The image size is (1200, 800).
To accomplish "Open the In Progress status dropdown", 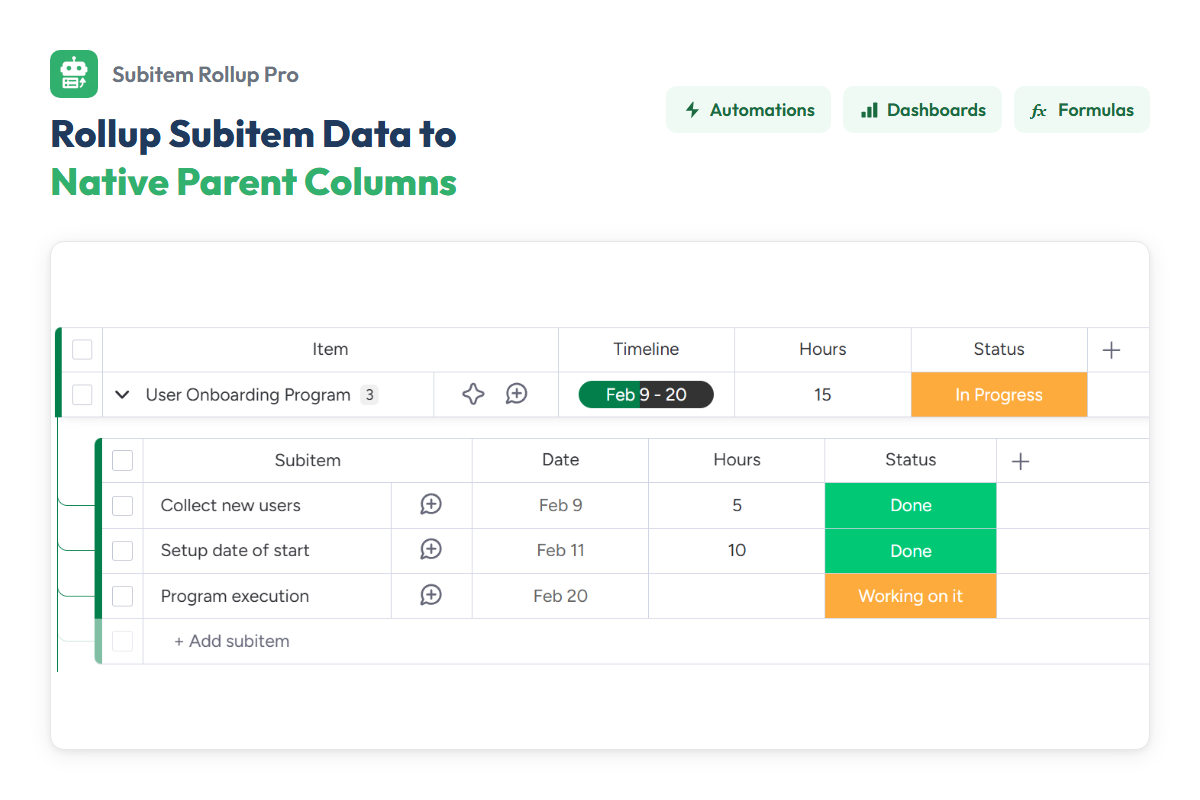I will tap(998, 395).
